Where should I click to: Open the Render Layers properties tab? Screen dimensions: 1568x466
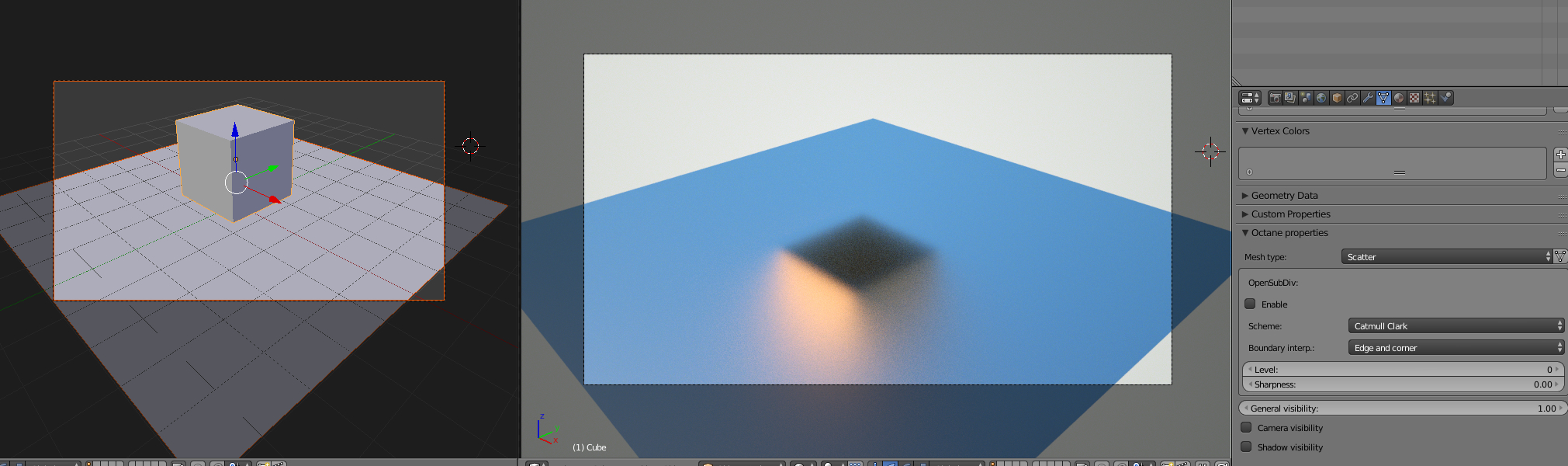pos(1290,98)
